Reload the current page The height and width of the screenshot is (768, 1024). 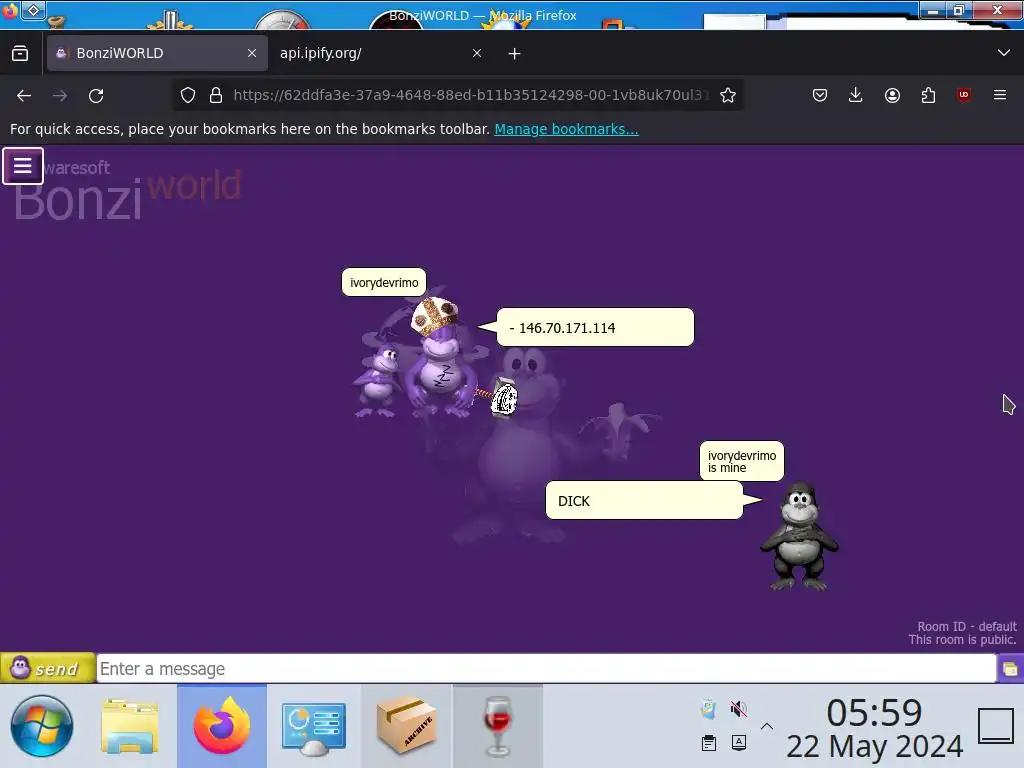[96, 96]
